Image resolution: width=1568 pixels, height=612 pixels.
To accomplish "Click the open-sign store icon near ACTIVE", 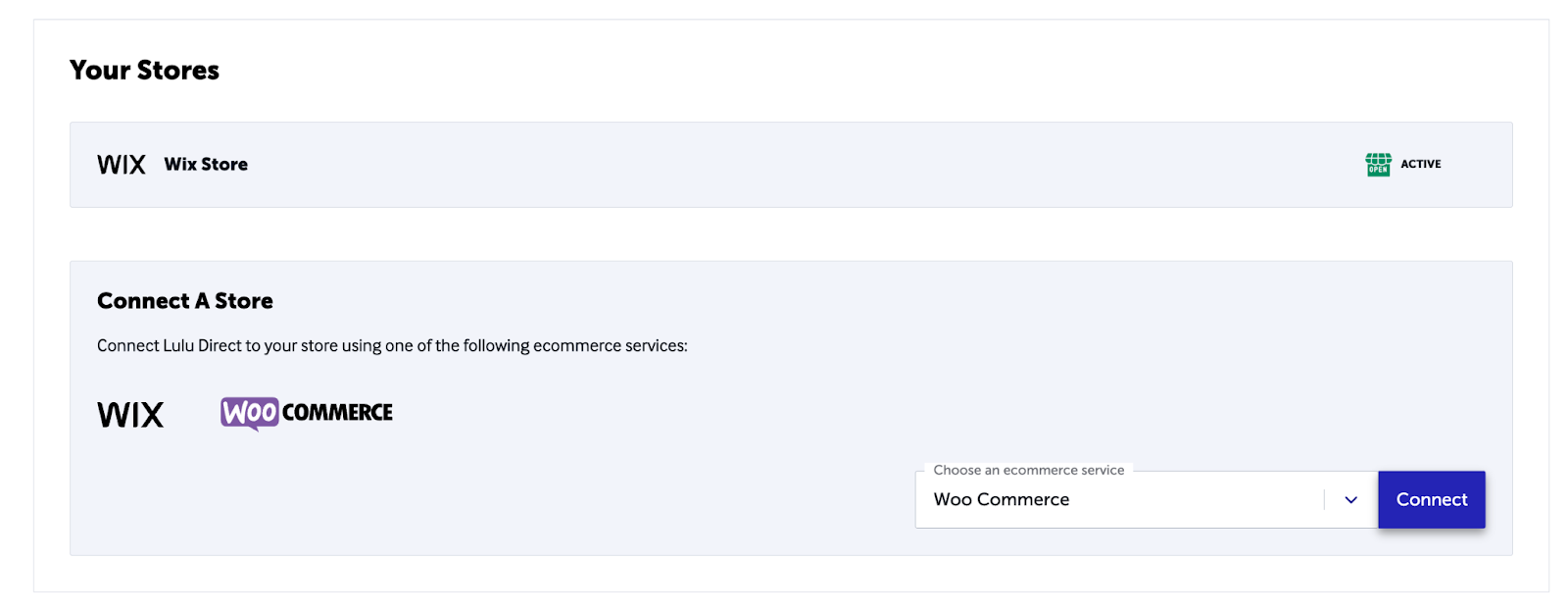I will (1377, 164).
